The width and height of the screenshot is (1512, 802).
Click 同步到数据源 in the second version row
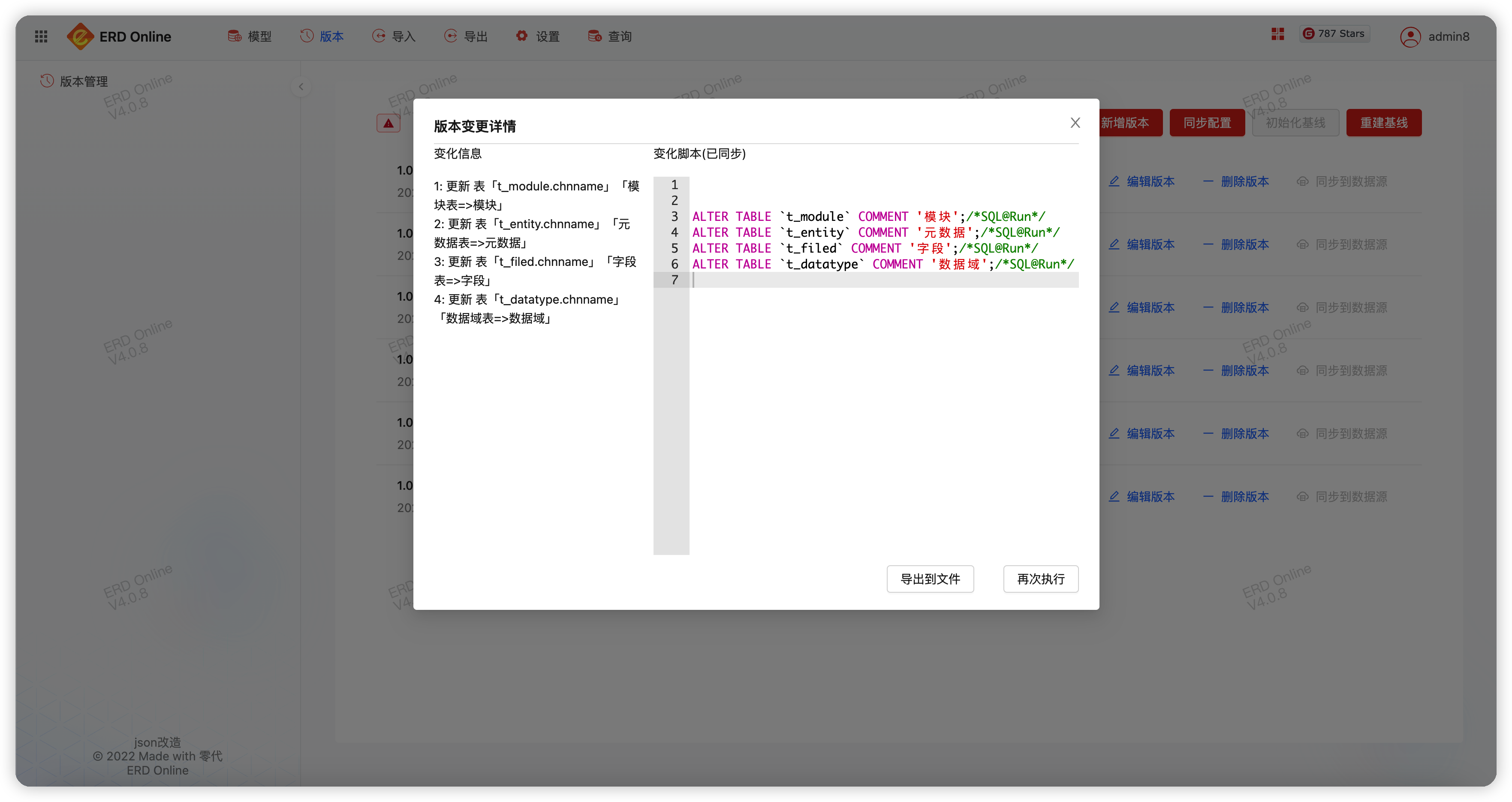pyautogui.click(x=1342, y=244)
